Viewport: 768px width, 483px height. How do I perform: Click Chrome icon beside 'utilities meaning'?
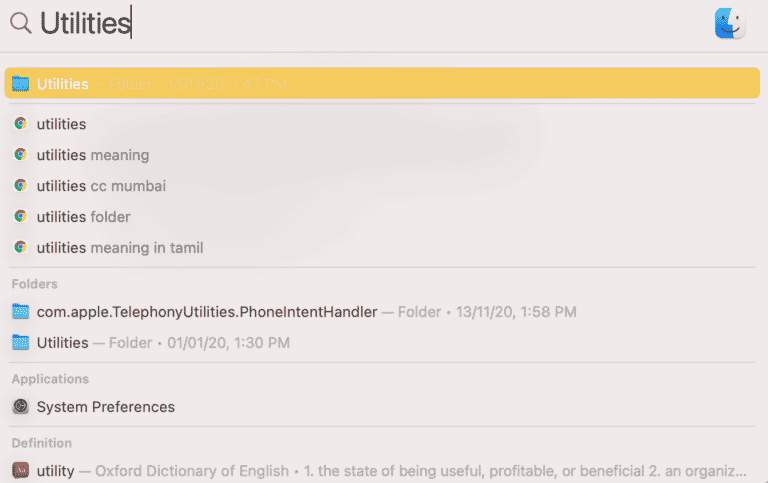coord(21,155)
